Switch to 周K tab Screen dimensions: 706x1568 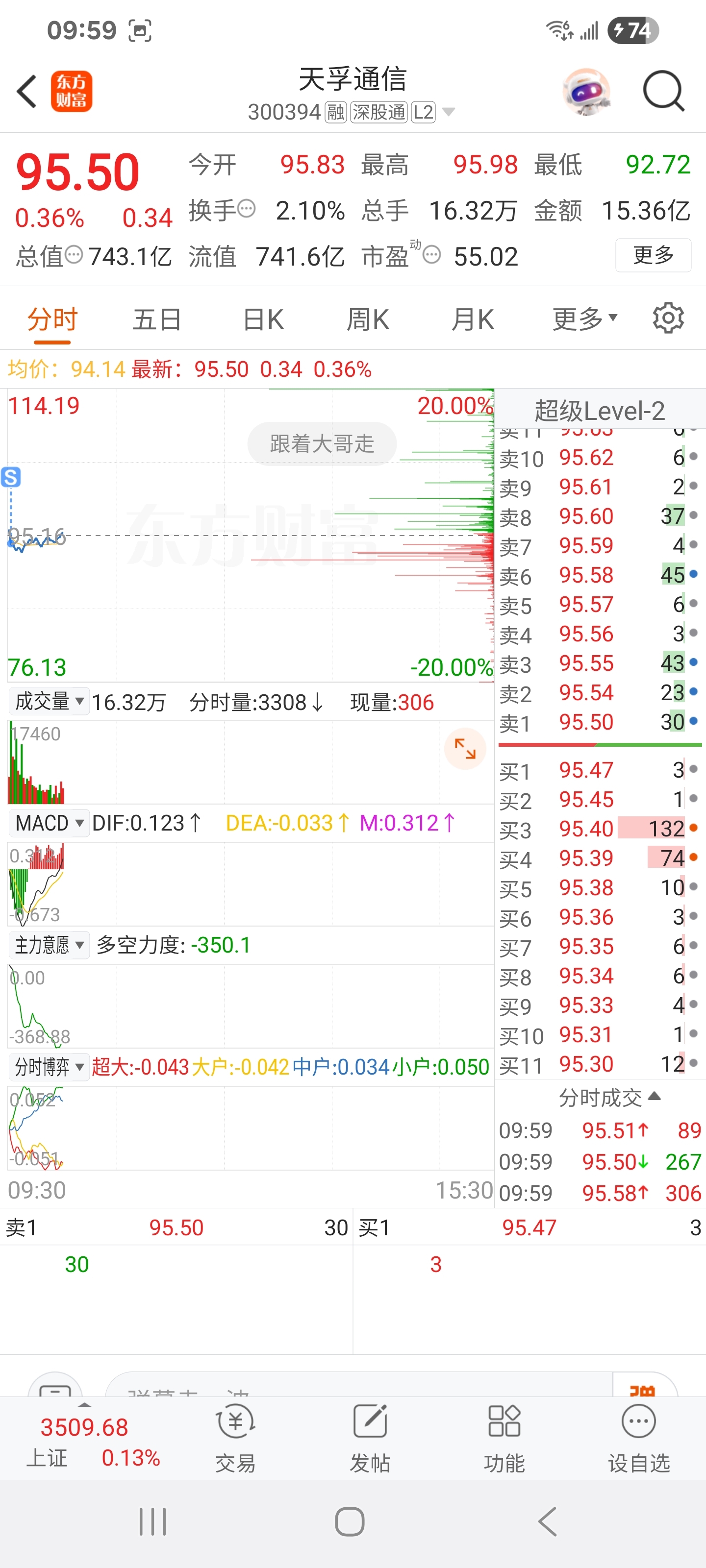[x=367, y=318]
